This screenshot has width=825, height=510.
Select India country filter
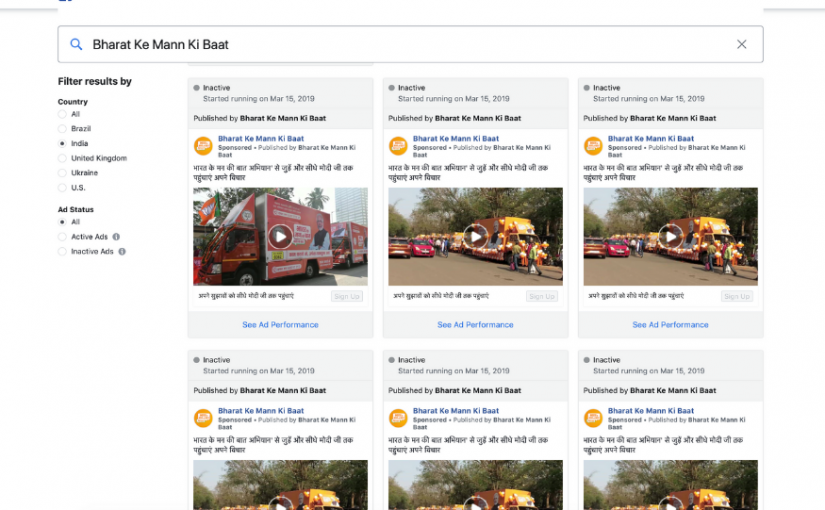pos(62,144)
